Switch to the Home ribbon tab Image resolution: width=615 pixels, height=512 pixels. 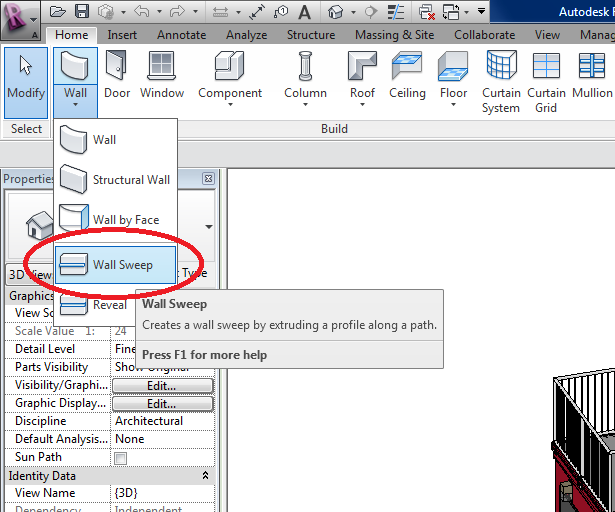[72, 35]
